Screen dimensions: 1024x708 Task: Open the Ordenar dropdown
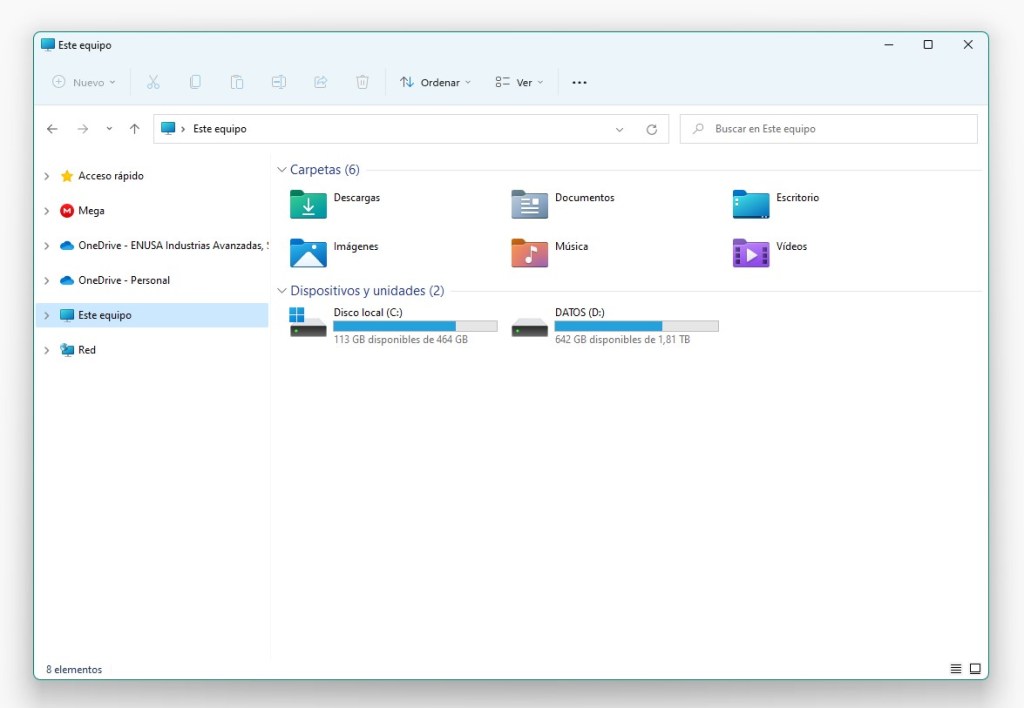pos(435,82)
